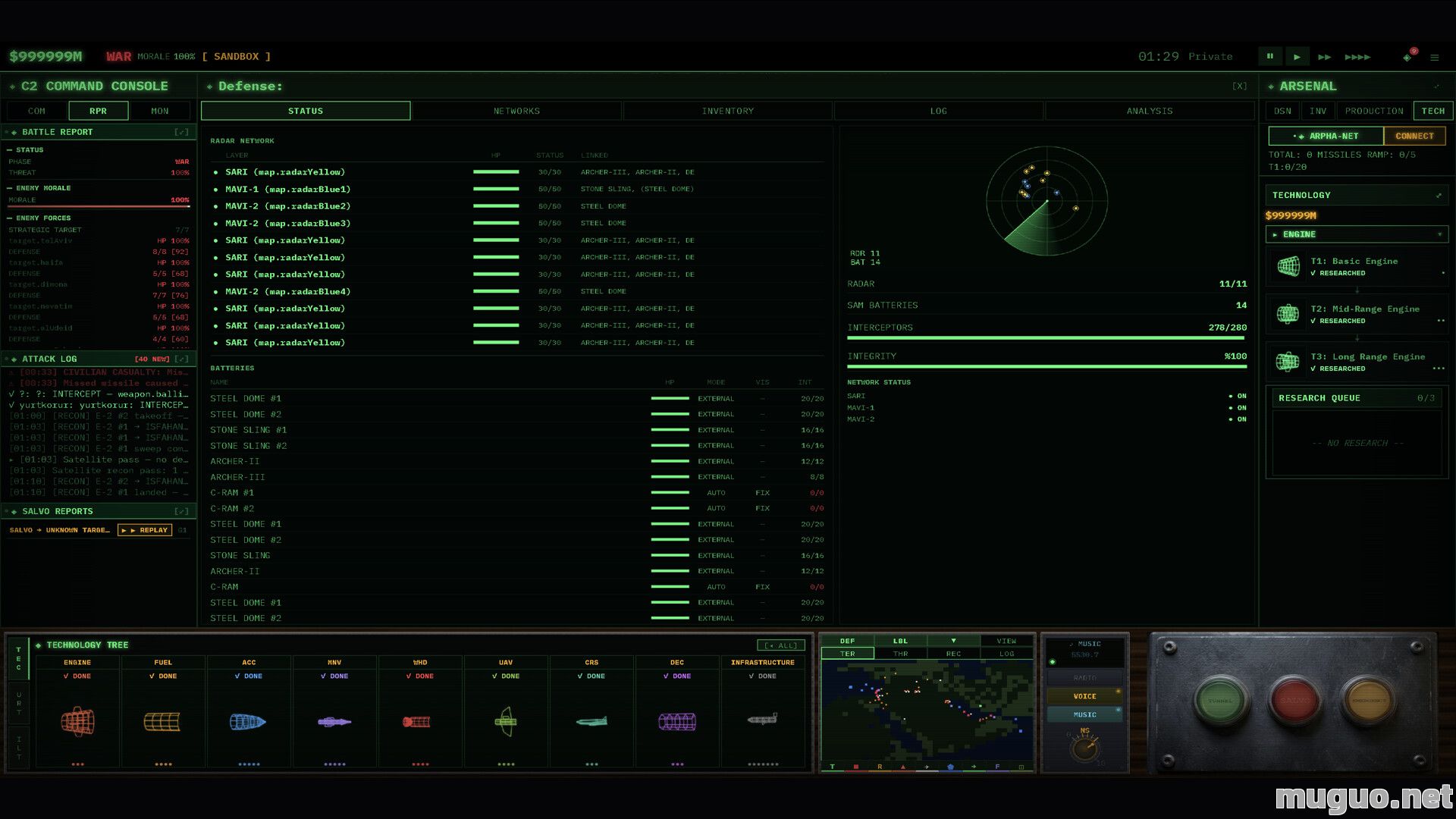Screen dimensions: 1456x819
Task: Switch to the INVENTORY tab
Action: 727,111
